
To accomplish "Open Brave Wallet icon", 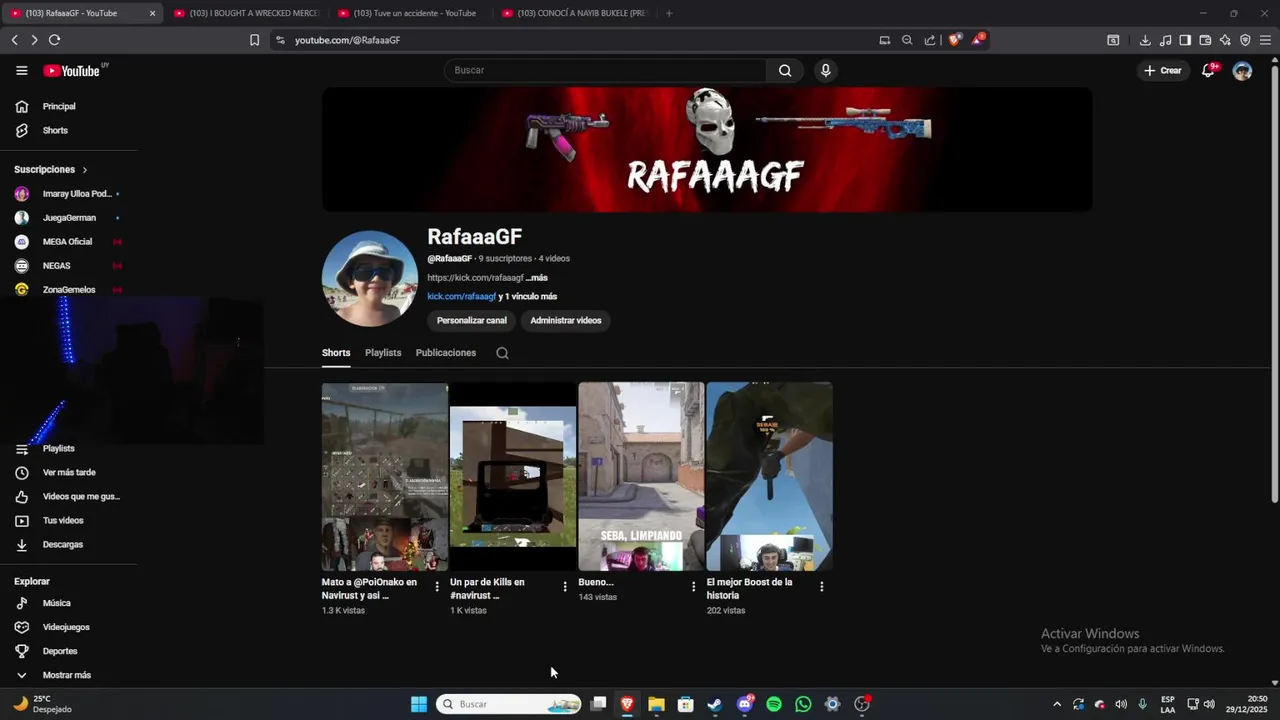I will [1205, 40].
